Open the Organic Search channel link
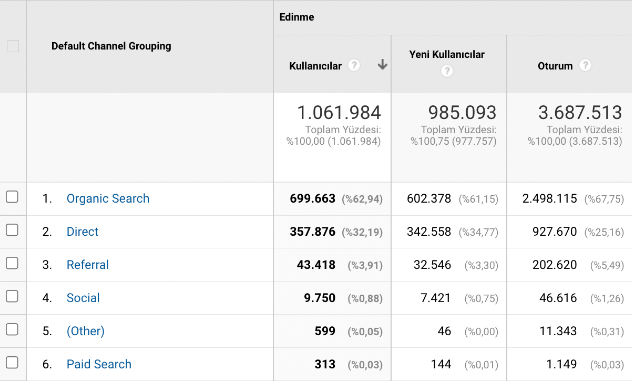The image size is (632, 385). [108, 198]
